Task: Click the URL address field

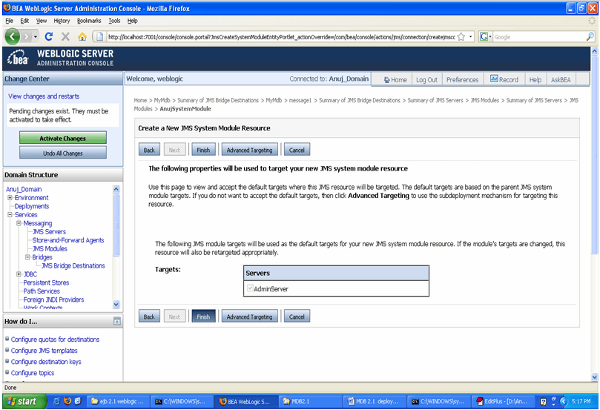Action: pyautogui.click(x=281, y=37)
